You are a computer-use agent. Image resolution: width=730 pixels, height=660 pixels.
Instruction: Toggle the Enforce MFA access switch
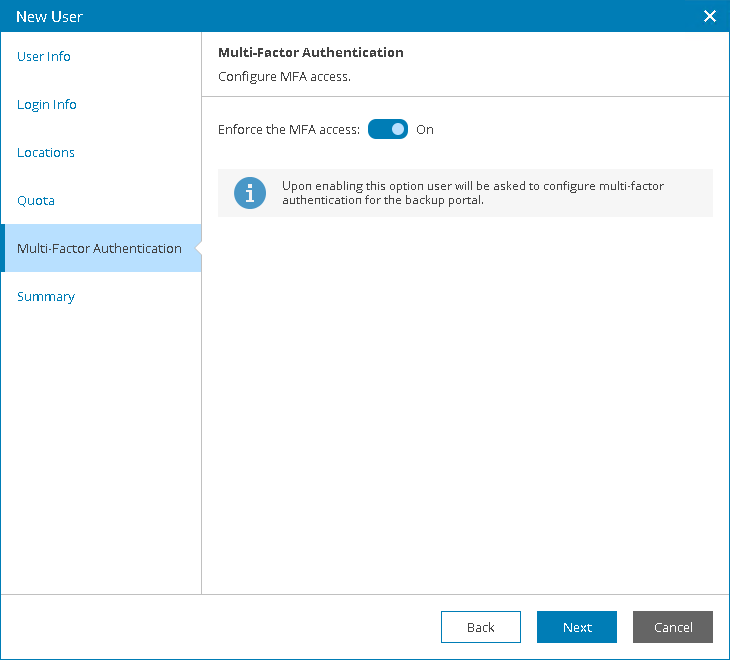tap(388, 129)
